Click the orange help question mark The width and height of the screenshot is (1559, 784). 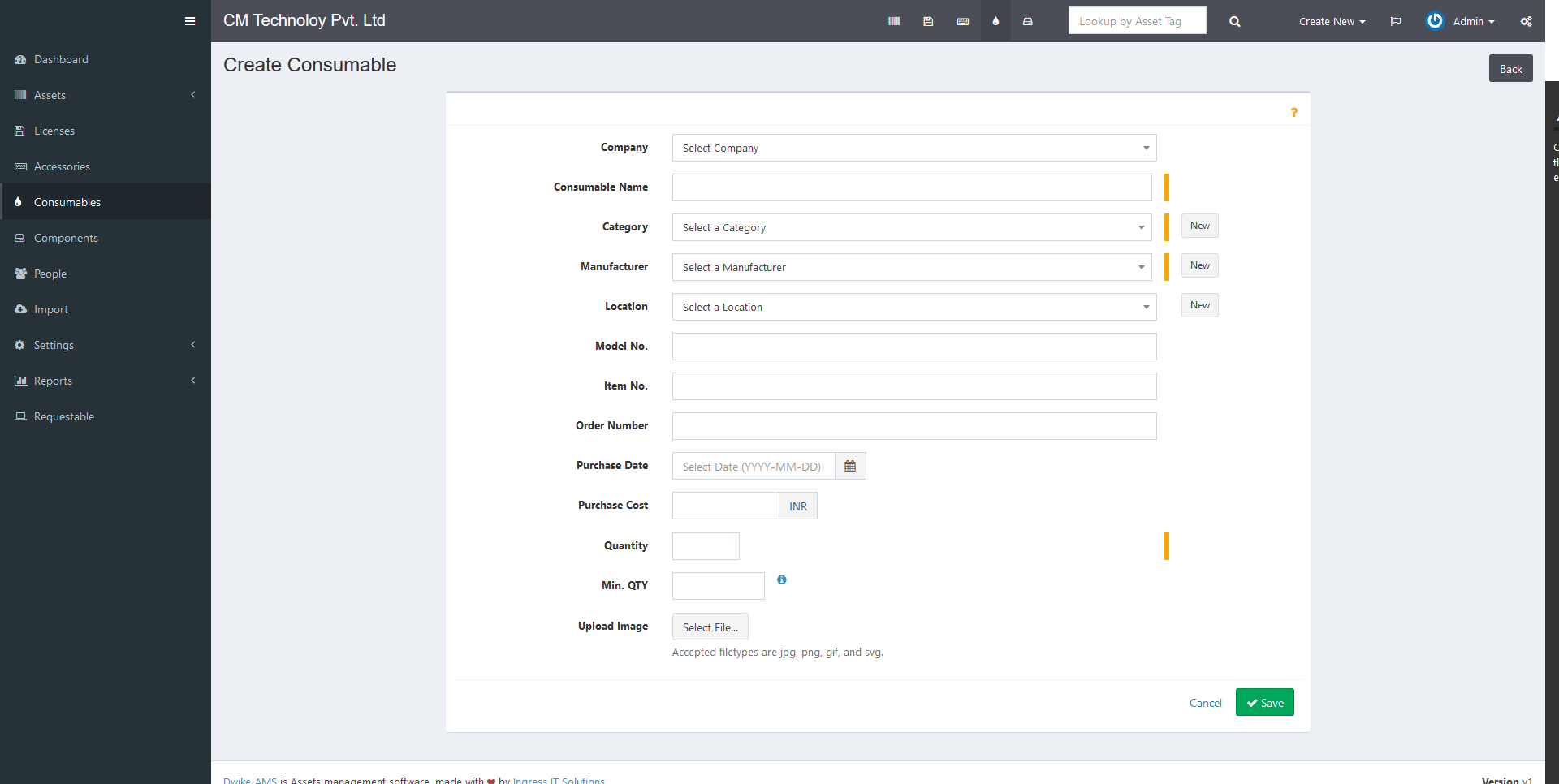[x=1293, y=112]
